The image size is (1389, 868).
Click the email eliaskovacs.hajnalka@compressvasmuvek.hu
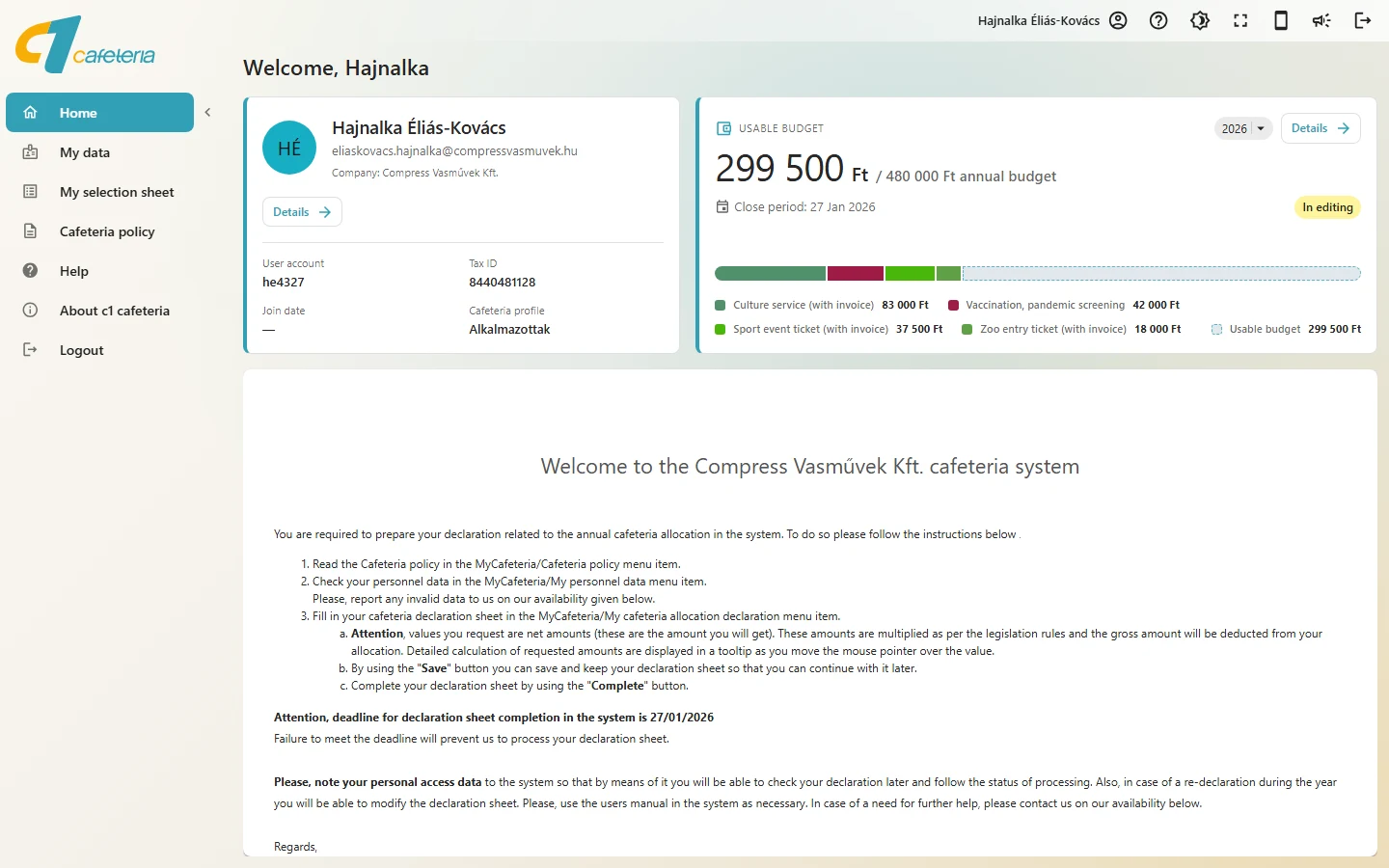(454, 151)
